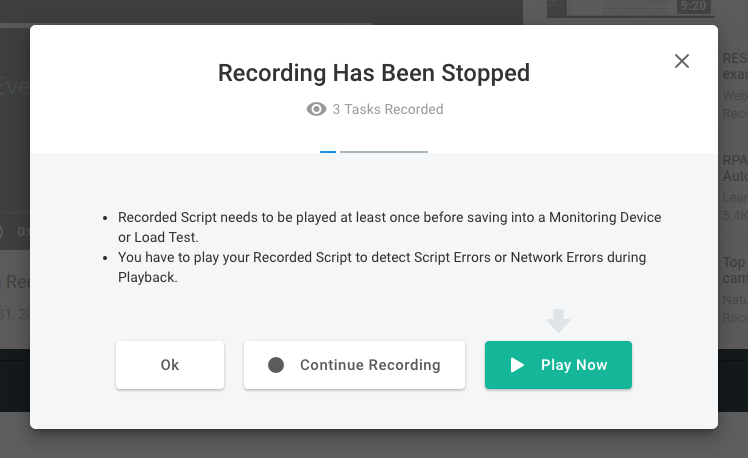The image size is (748, 458).
Task: Select the gray second step indicator
Action: click(x=384, y=152)
